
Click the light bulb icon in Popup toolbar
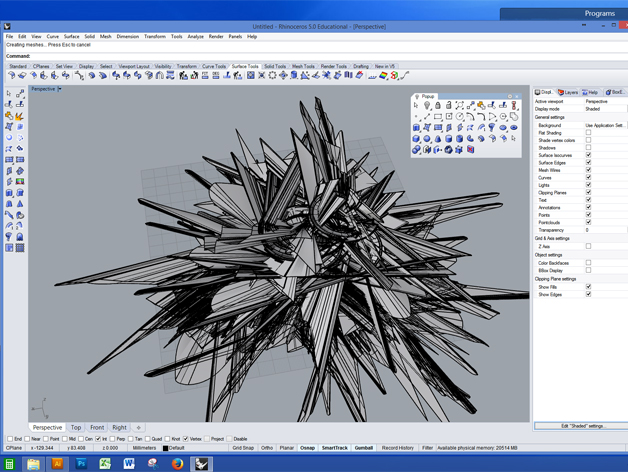(427, 106)
